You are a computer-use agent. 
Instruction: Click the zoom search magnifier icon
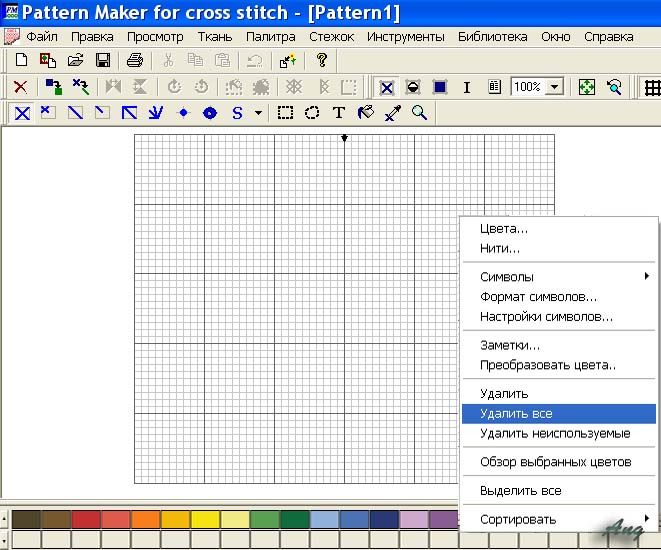[614, 87]
